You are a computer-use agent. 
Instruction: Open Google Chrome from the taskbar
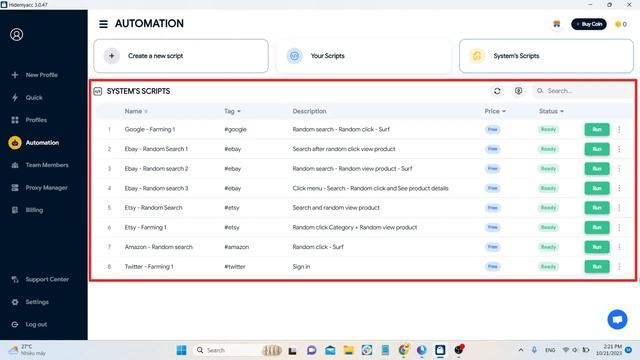tap(403, 350)
